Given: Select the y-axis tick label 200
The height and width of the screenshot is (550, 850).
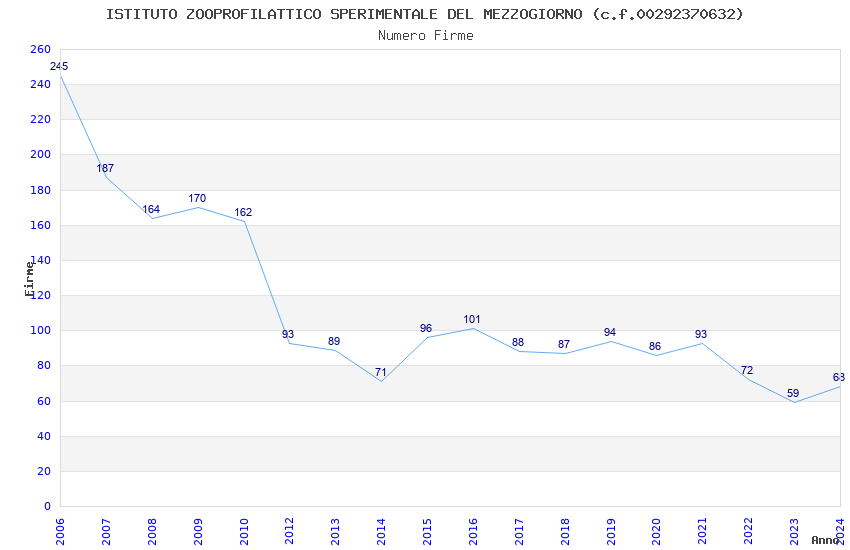Looking at the screenshot, I should 40,154.
